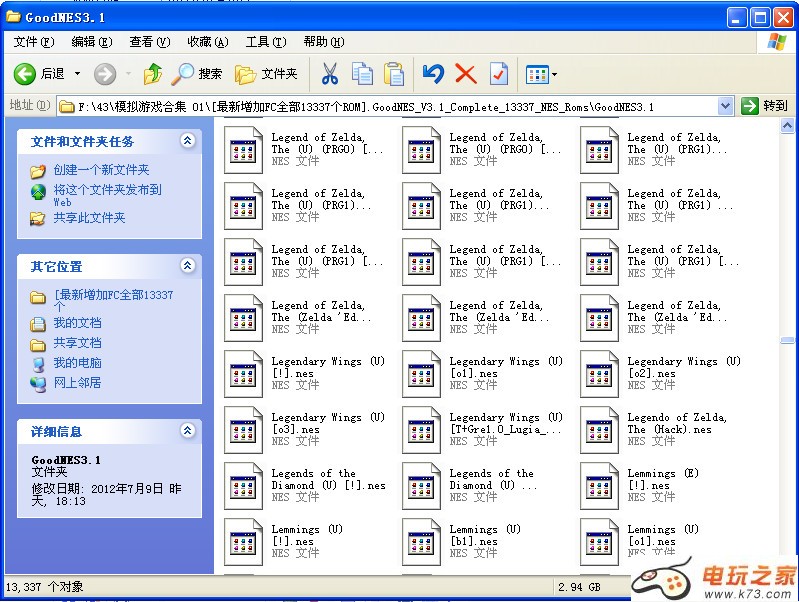
Task: Open the 收藏(A) menu
Action: (x=207, y=42)
